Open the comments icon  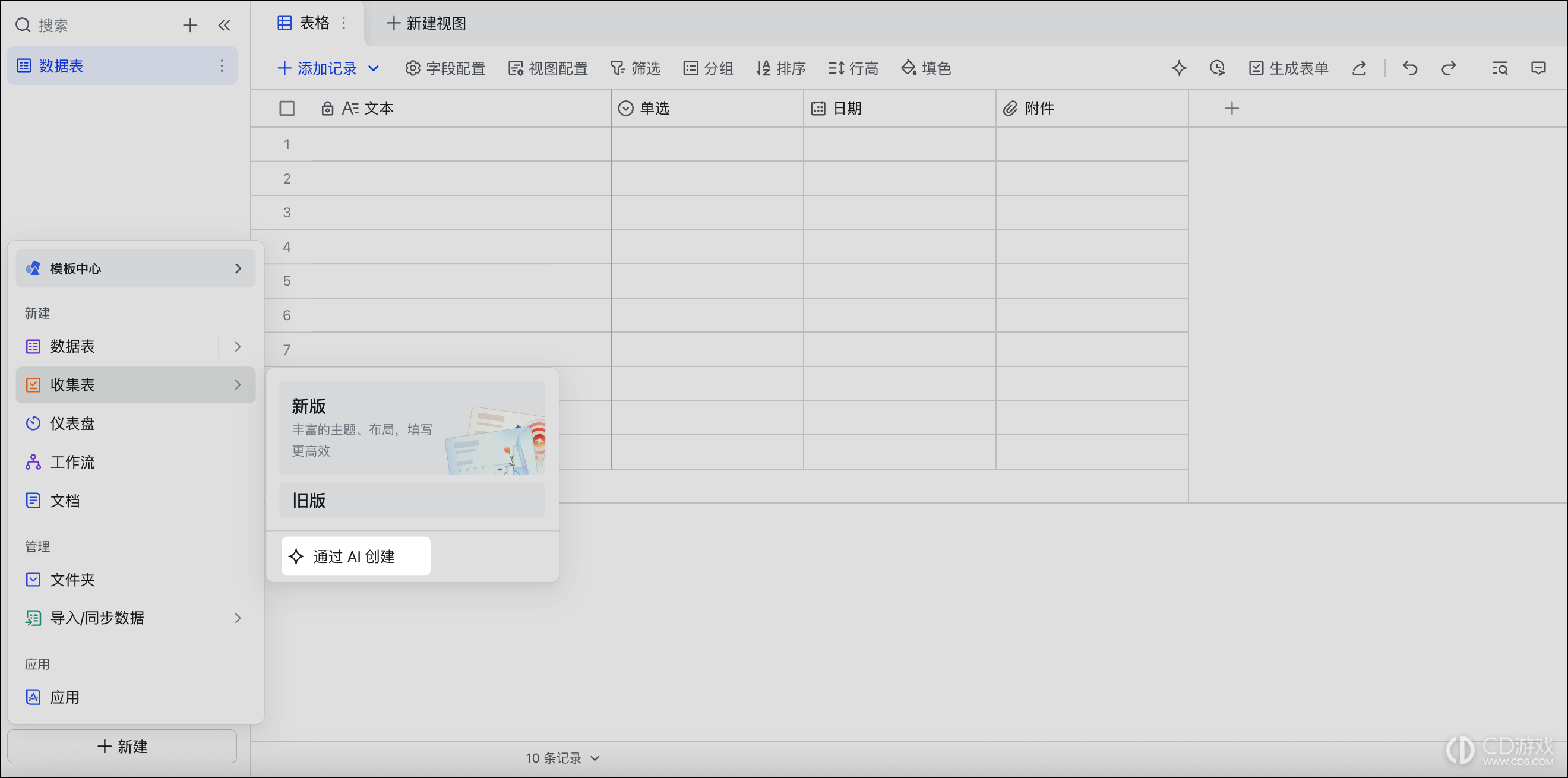pos(1538,68)
